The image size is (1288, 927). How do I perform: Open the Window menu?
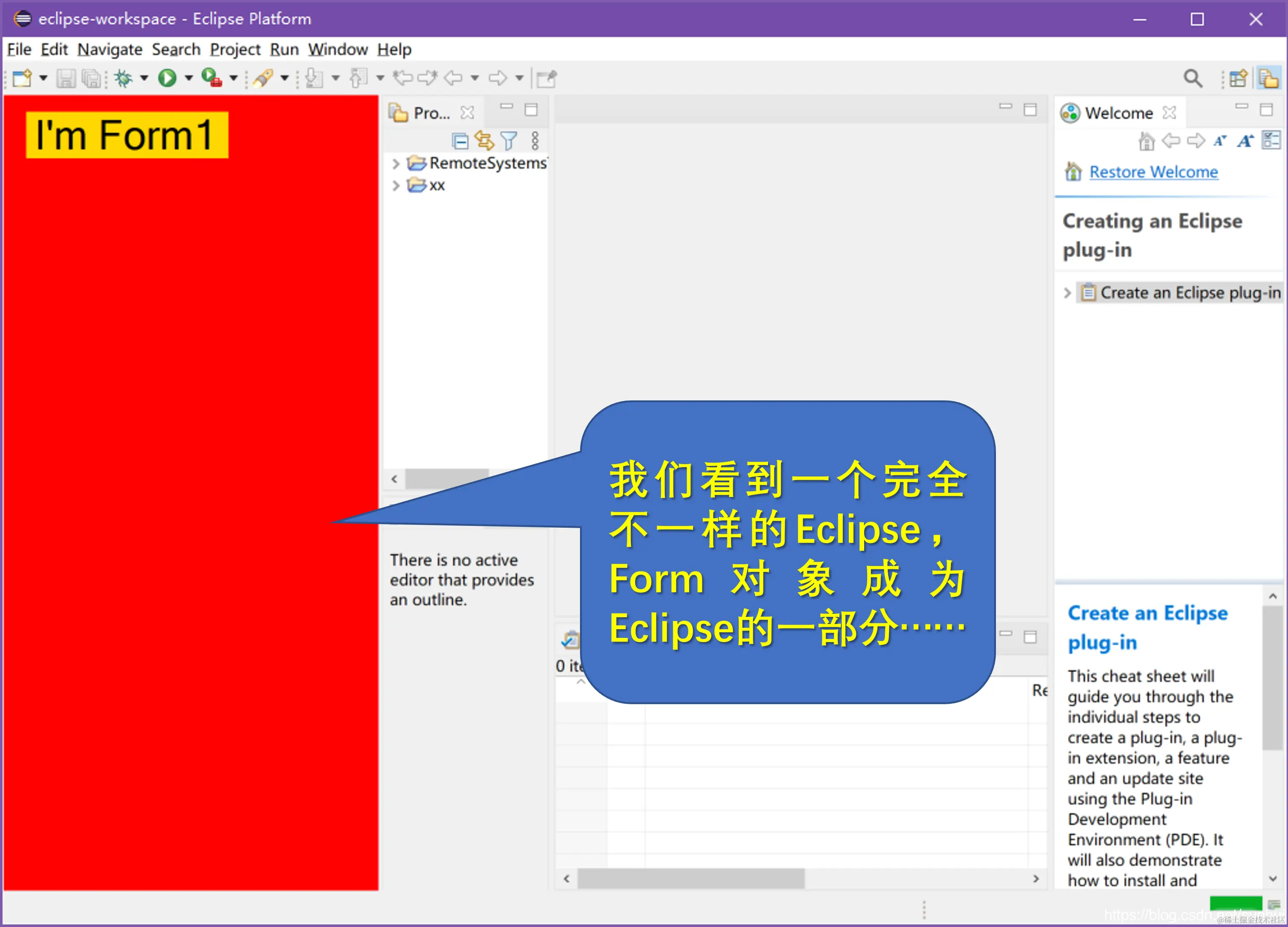(x=337, y=49)
